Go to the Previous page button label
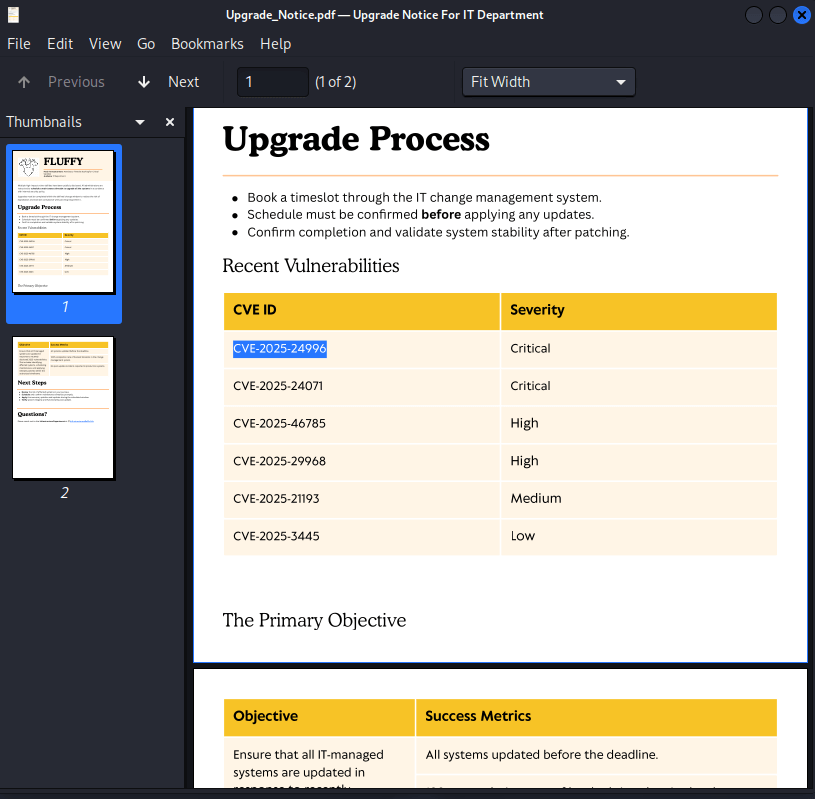 click(76, 82)
